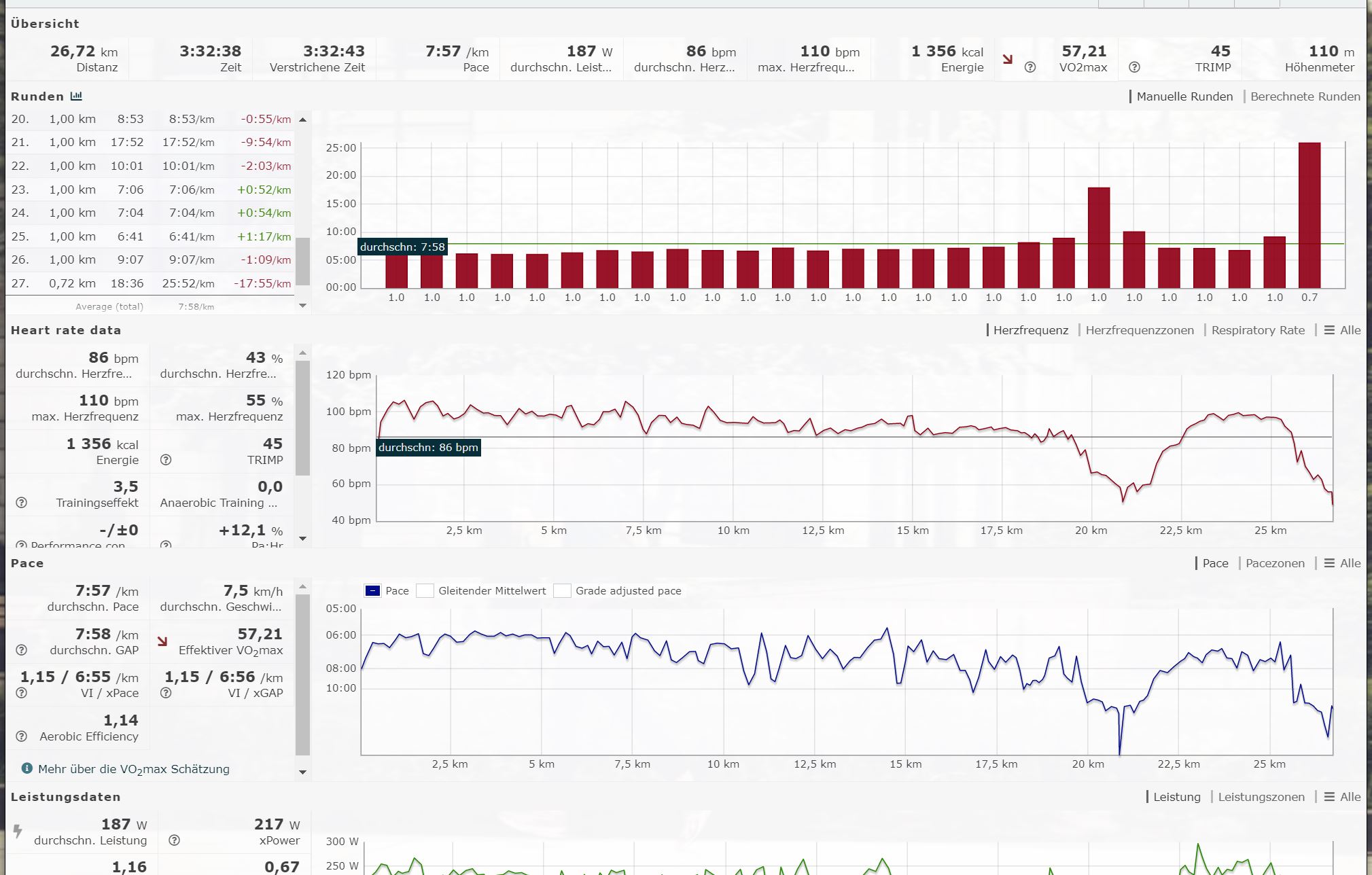
Task: Switch to Herzfrequenzzonen tab
Action: click(x=1139, y=330)
